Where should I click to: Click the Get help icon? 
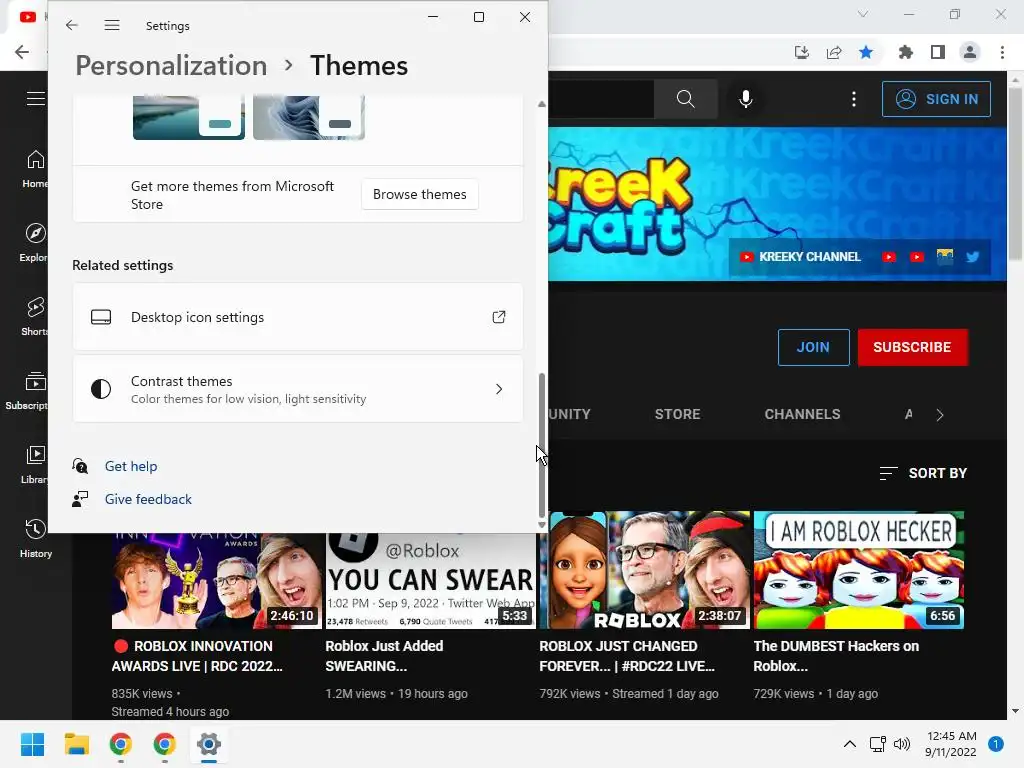(80, 466)
